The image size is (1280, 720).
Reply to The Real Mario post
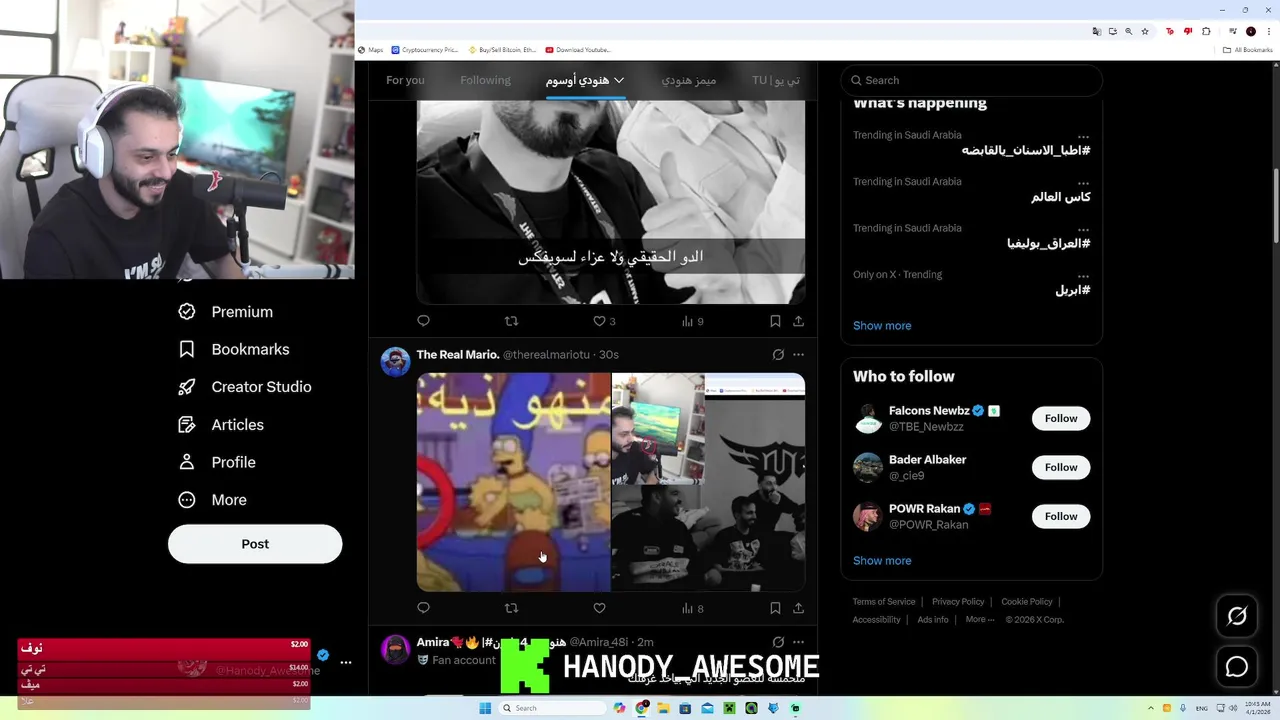[x=423, y=608]
